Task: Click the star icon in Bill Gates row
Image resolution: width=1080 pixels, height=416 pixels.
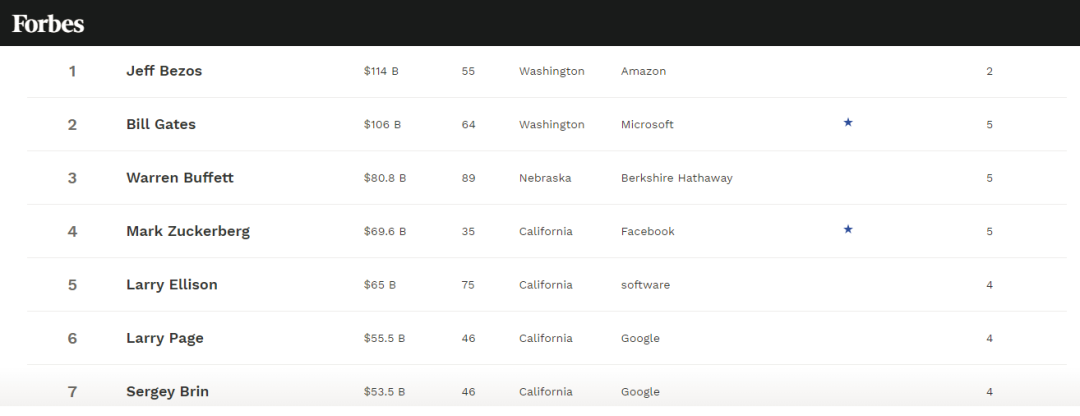Action: coord(848,123)
